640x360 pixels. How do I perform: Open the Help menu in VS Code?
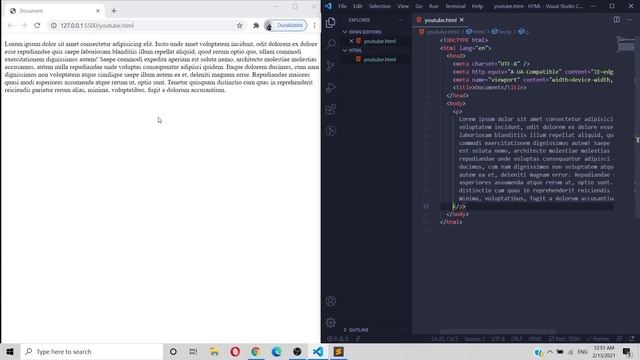tap(477, 6)
